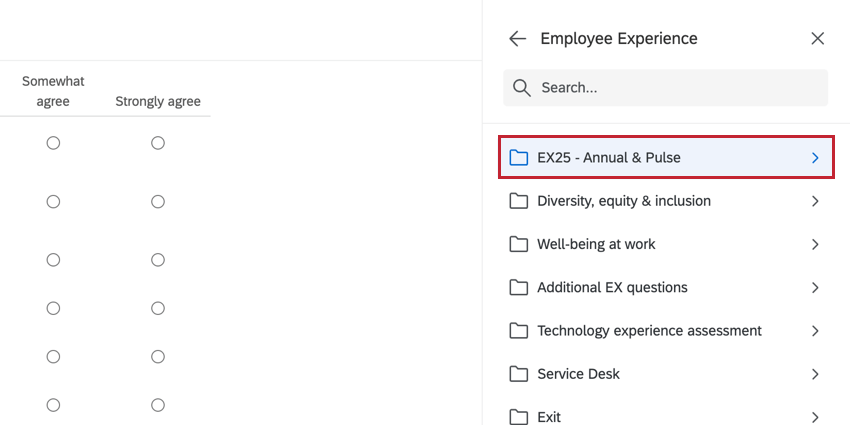850x425 pixels.
Task: Select first row Somewhat agree radio button
Action: coord(53,143)
